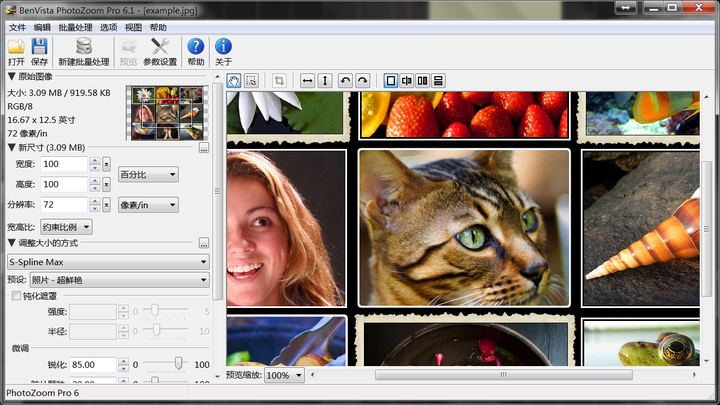
Task: Open the pixels/in (像素/in) dropdown
Action: point(148,205)
